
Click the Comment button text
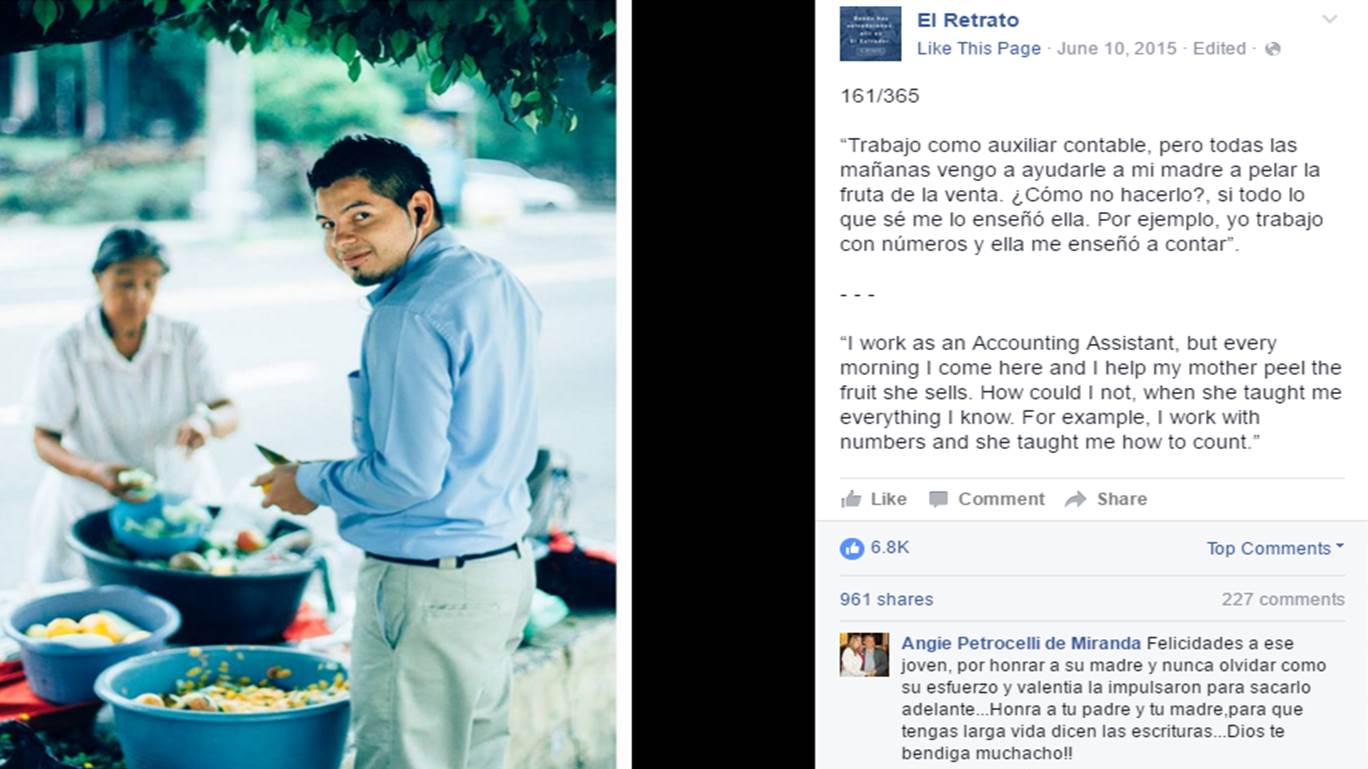[1001, 499]
